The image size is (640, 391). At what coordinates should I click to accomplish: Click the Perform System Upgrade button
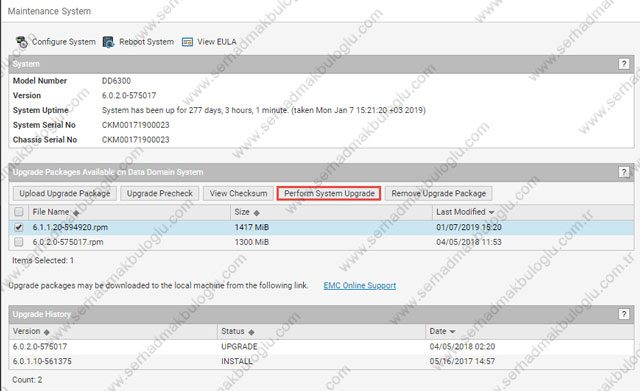[329, 193]
